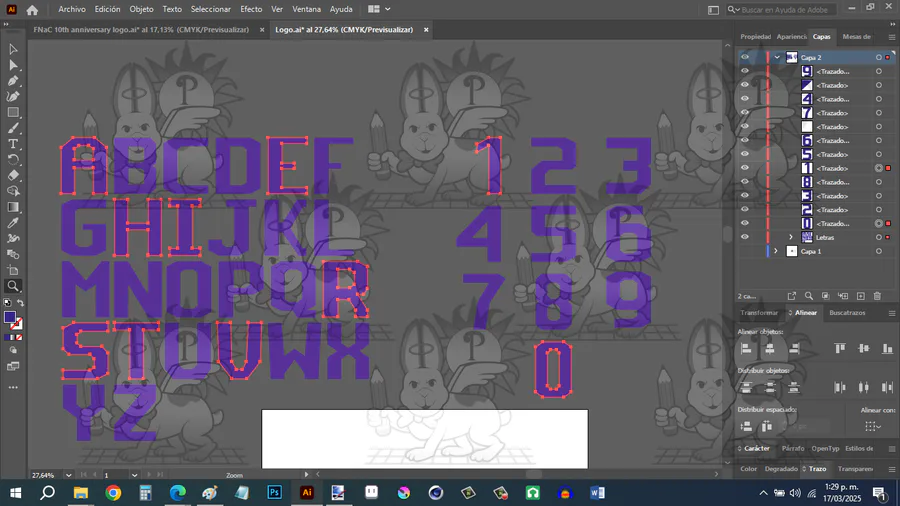The height and width of the screenshot is (506, 900).
Task: Open the Objeto menu
Action: pyautogui.click(x=141, y=9)
